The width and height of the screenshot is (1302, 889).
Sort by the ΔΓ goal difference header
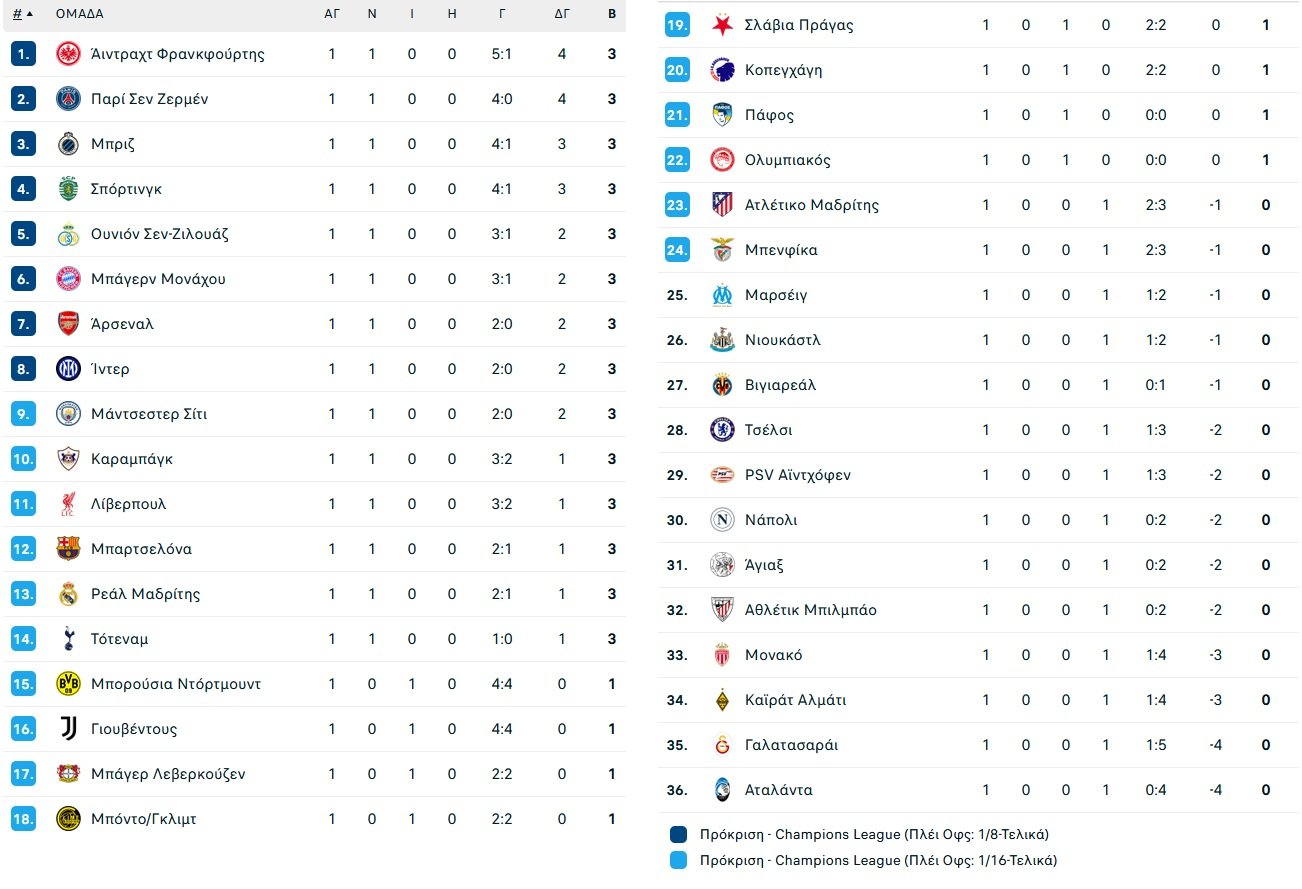pyautogui.click(x=562, y=14)
